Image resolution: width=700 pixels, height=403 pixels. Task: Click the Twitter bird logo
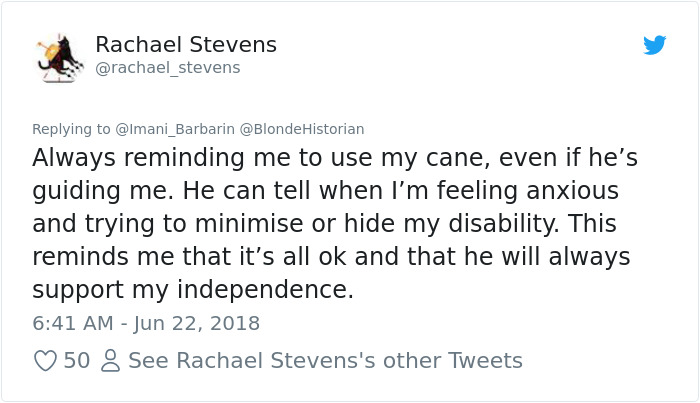pos(655,45)
